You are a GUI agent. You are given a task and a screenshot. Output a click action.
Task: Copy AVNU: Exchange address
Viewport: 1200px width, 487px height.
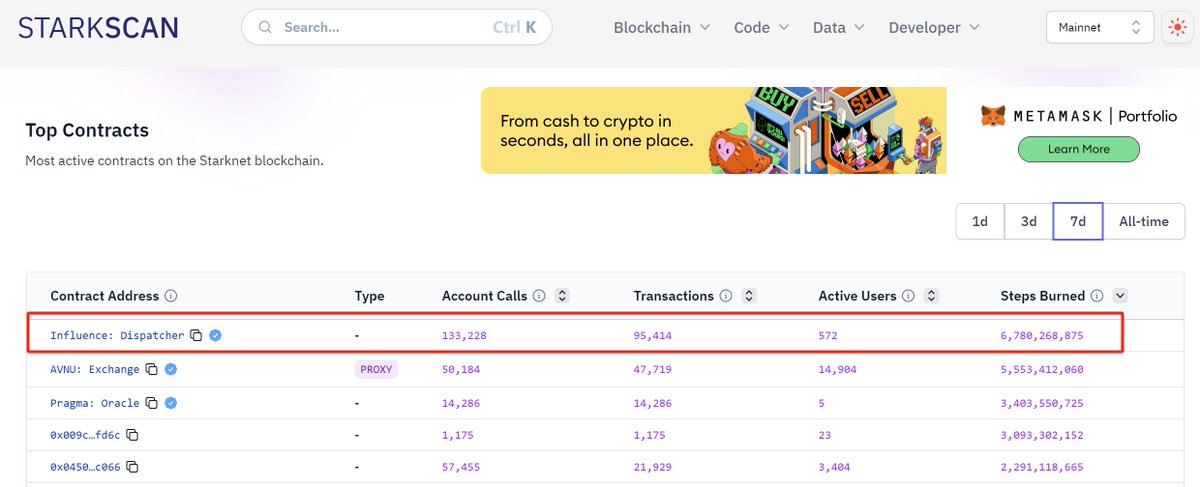[151, 370]
